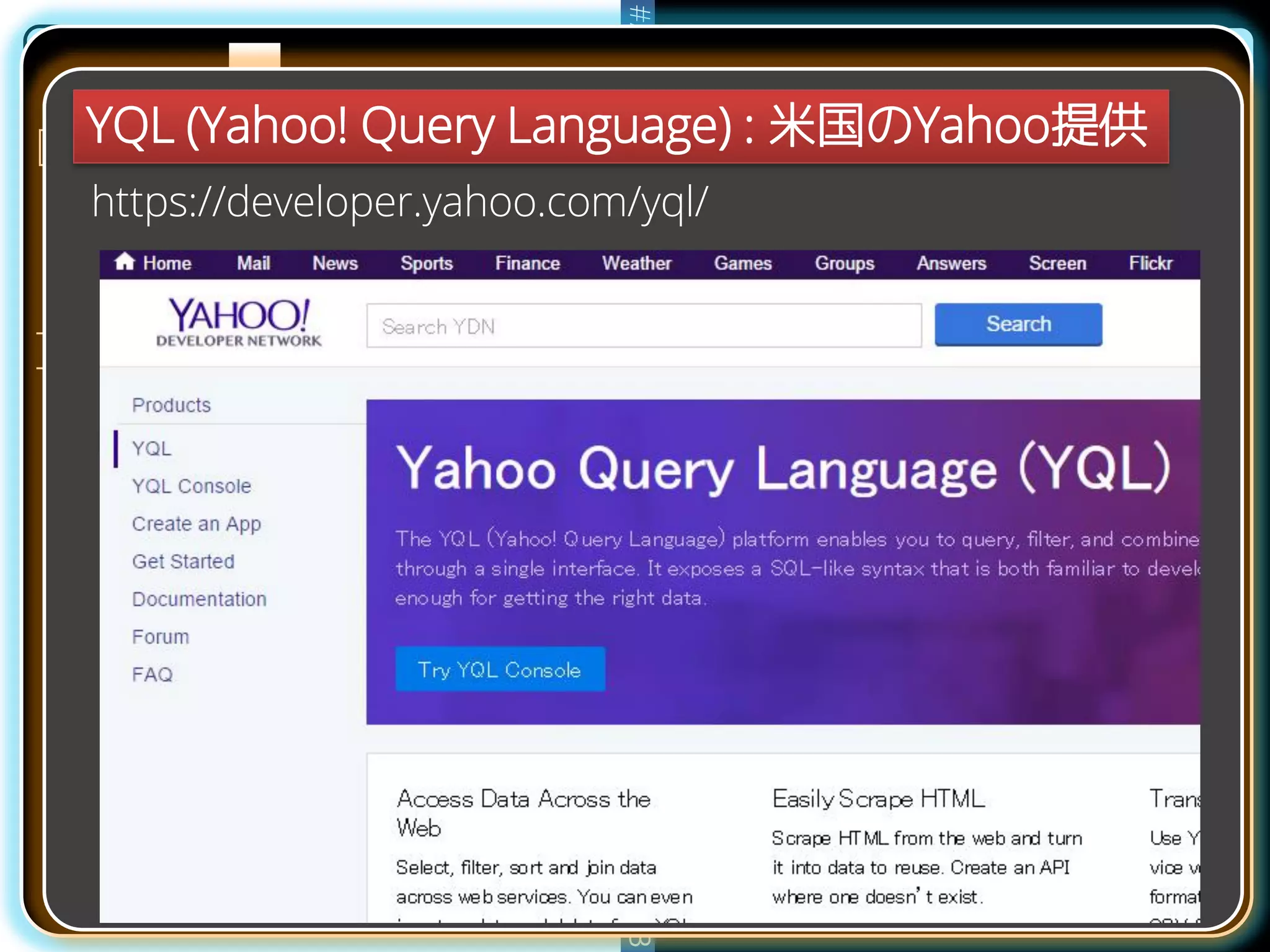Click the Easily Scrape HTML heading
Image resolution: width=1270 pixels, height=952 pixels.
point(878,799)
